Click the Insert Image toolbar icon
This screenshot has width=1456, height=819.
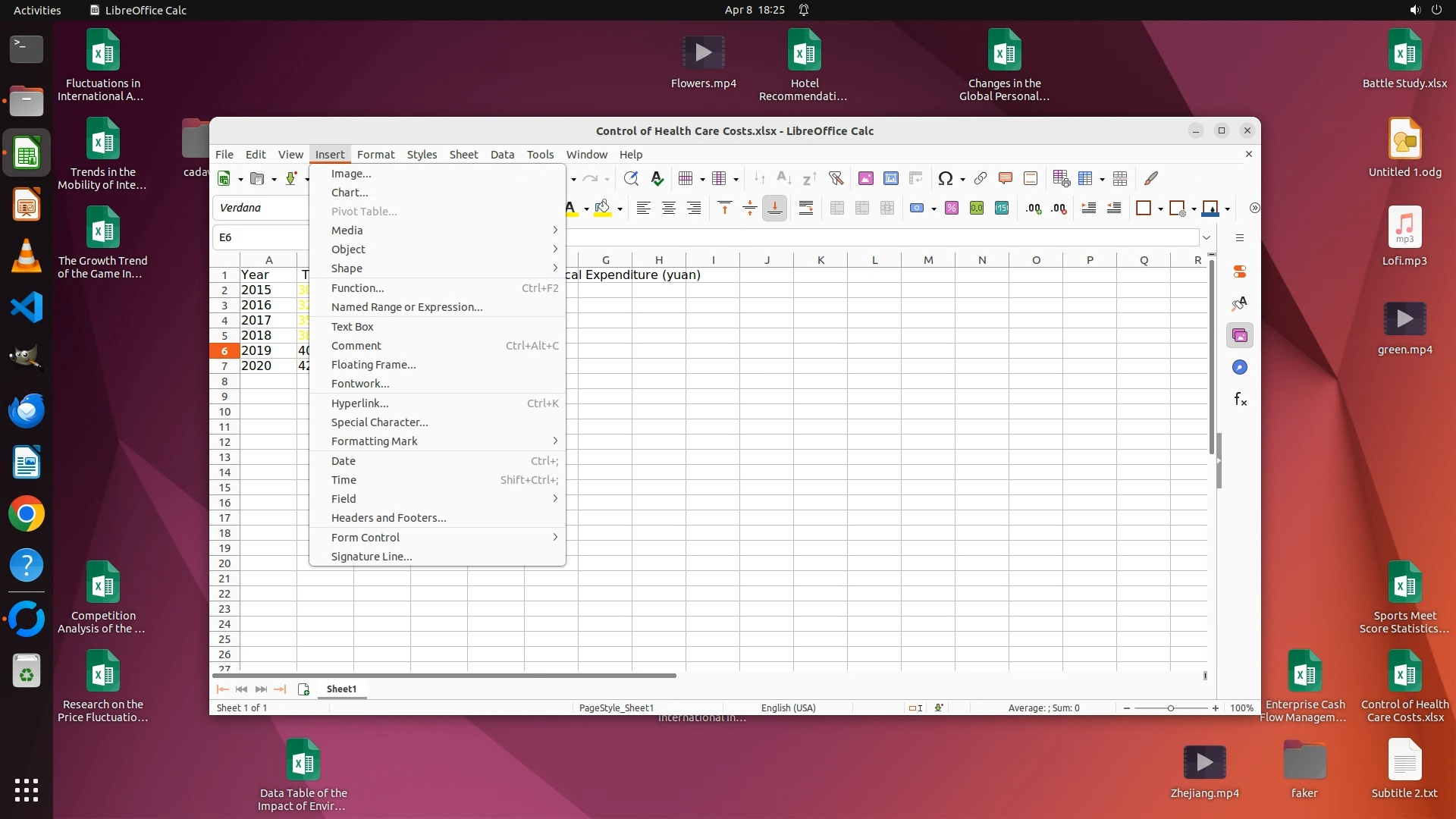point(865,179)
